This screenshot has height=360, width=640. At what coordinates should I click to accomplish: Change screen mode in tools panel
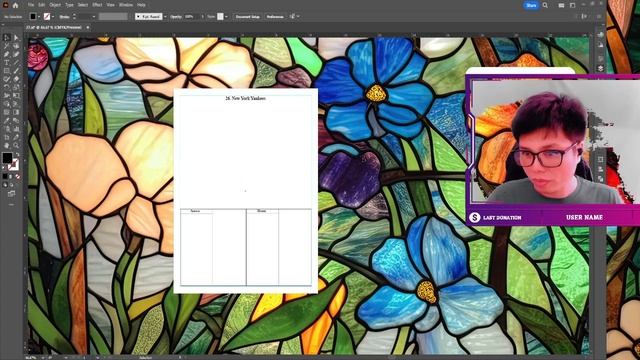pyautogui.click(x=11, y=194)
